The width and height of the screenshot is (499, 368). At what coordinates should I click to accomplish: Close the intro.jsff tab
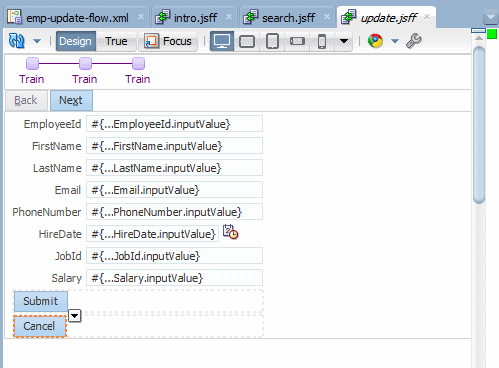click(229, 17)
